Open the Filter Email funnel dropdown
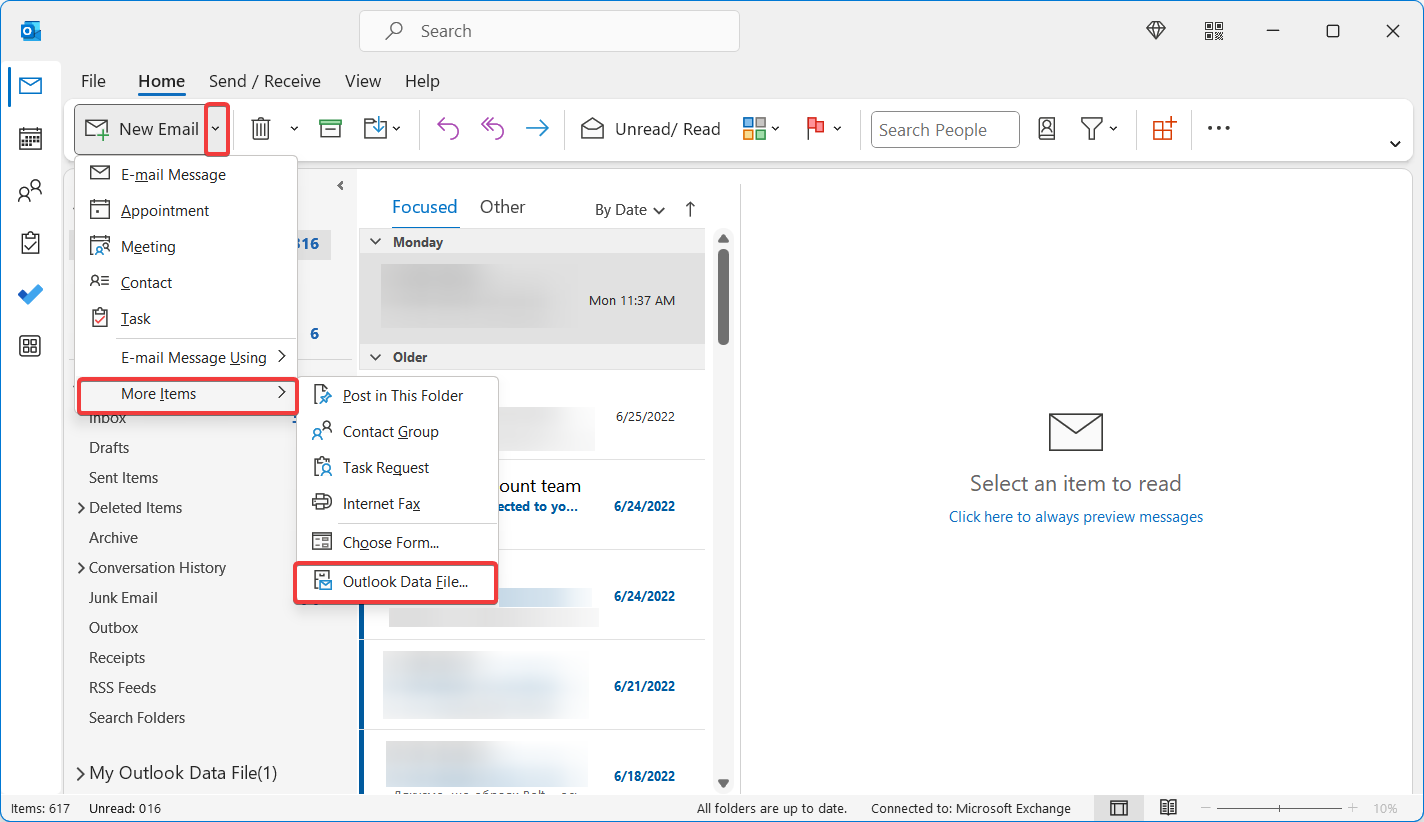Image resolution: width=1424 pixels, height=822 pixels. [x=1098, y=128]
